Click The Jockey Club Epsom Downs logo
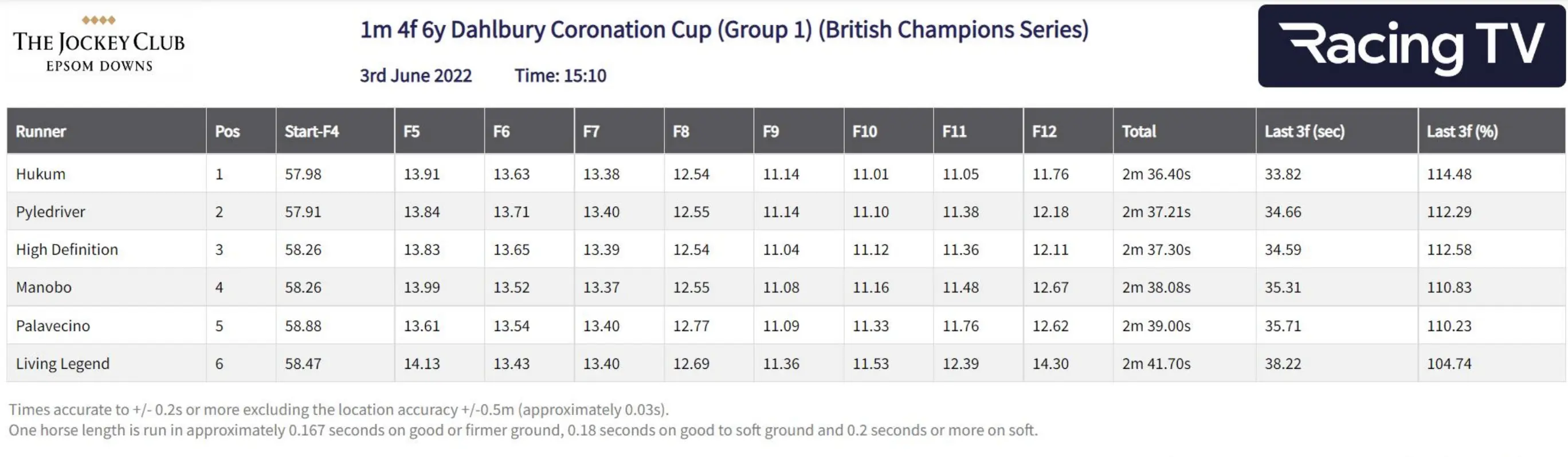1568x457 pixels. [x=99, y=45]
